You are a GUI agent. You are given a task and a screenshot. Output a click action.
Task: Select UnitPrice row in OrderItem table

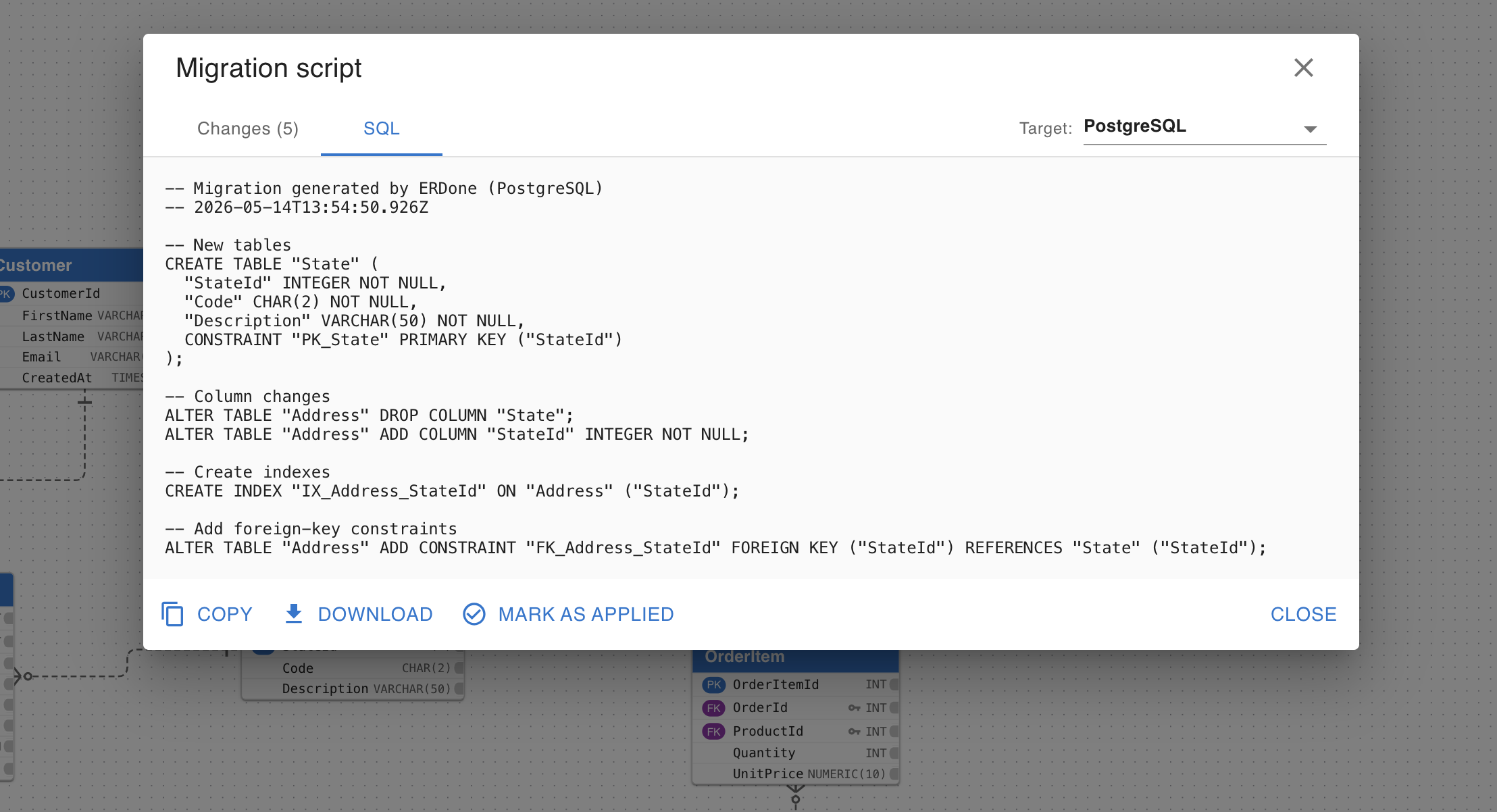coord(796,773)
